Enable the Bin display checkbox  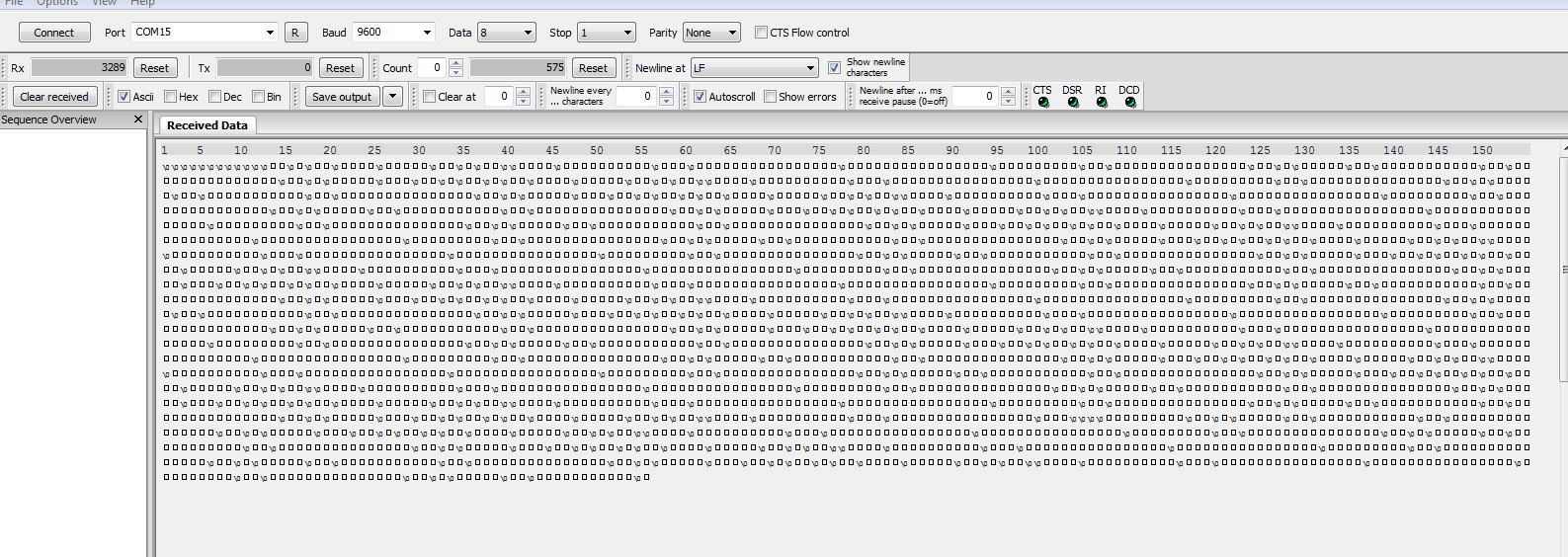tap(258, 97)
